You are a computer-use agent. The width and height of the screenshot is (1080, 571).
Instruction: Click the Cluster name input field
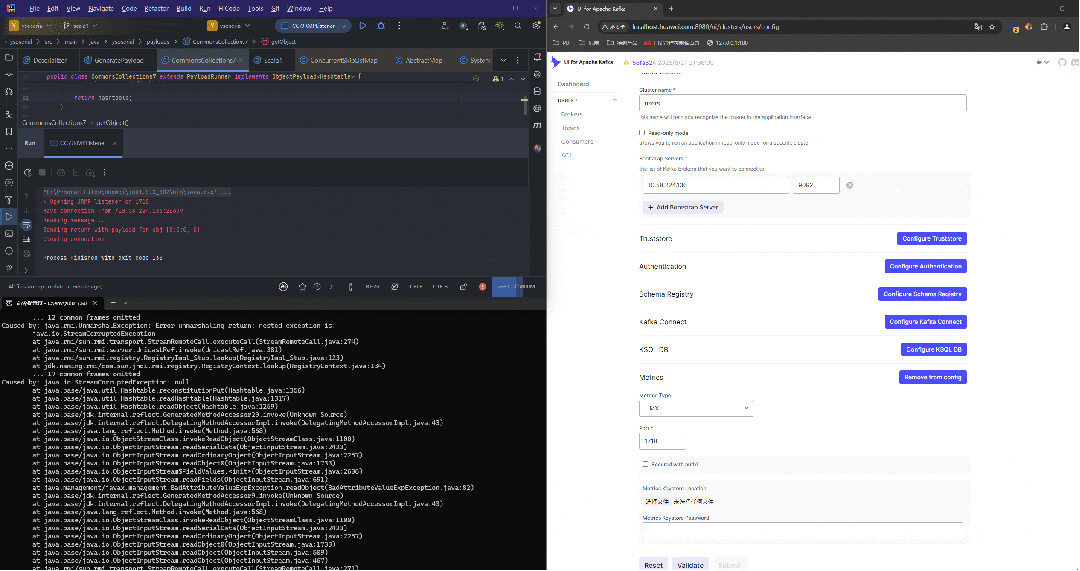coord(802,103)
